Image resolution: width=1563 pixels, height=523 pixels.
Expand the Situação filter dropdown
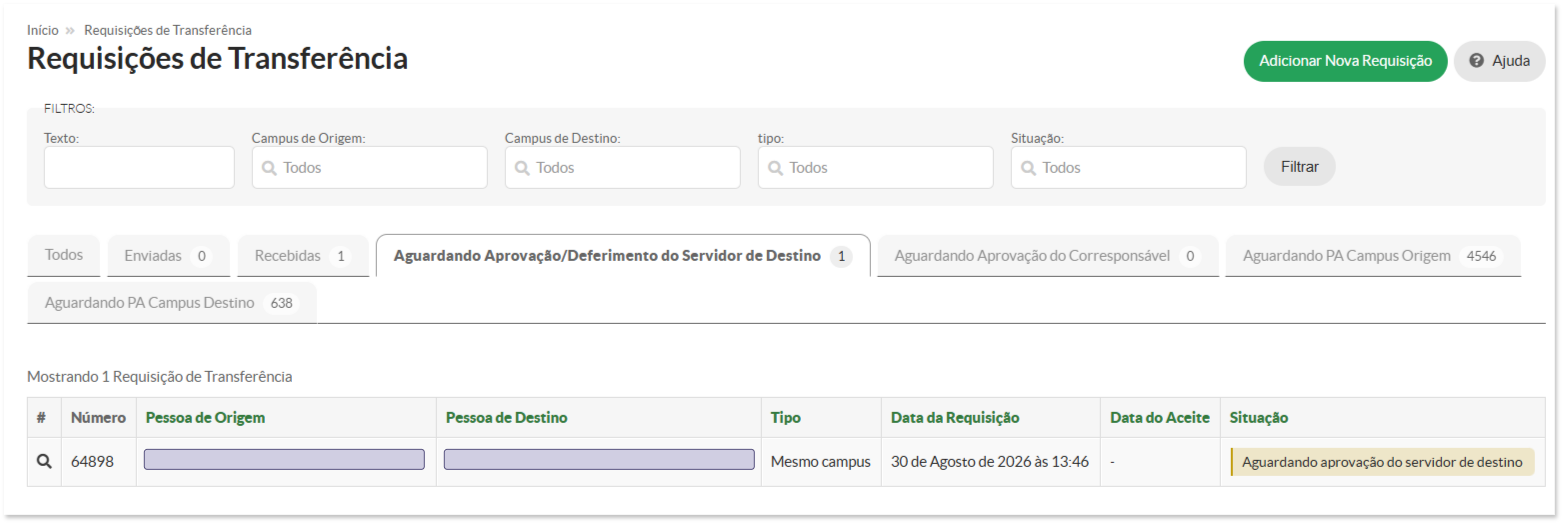1129,168
